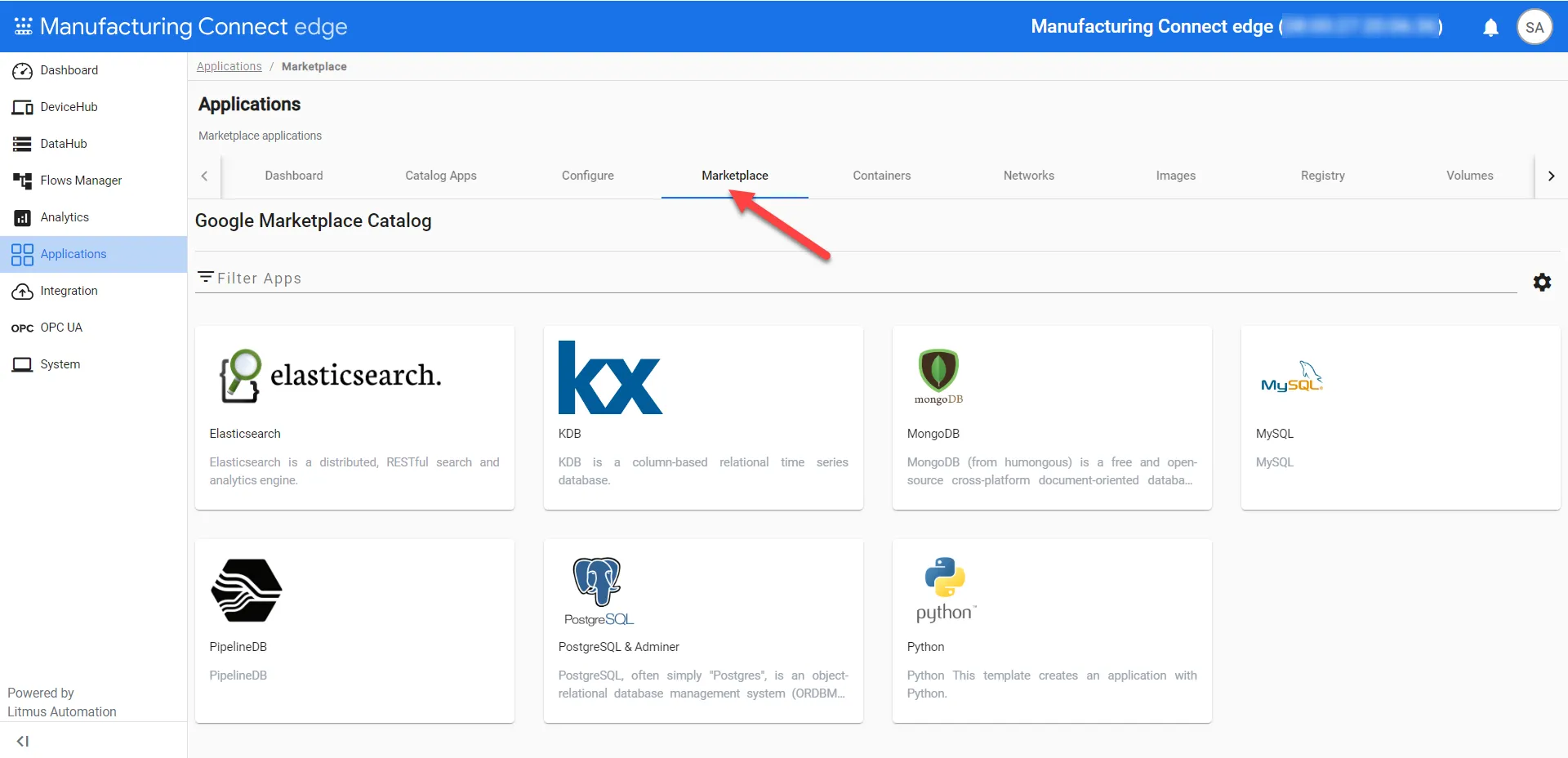
Task: Click the Dashboard gauge icon in sidebar
Action: coord(22,71)
